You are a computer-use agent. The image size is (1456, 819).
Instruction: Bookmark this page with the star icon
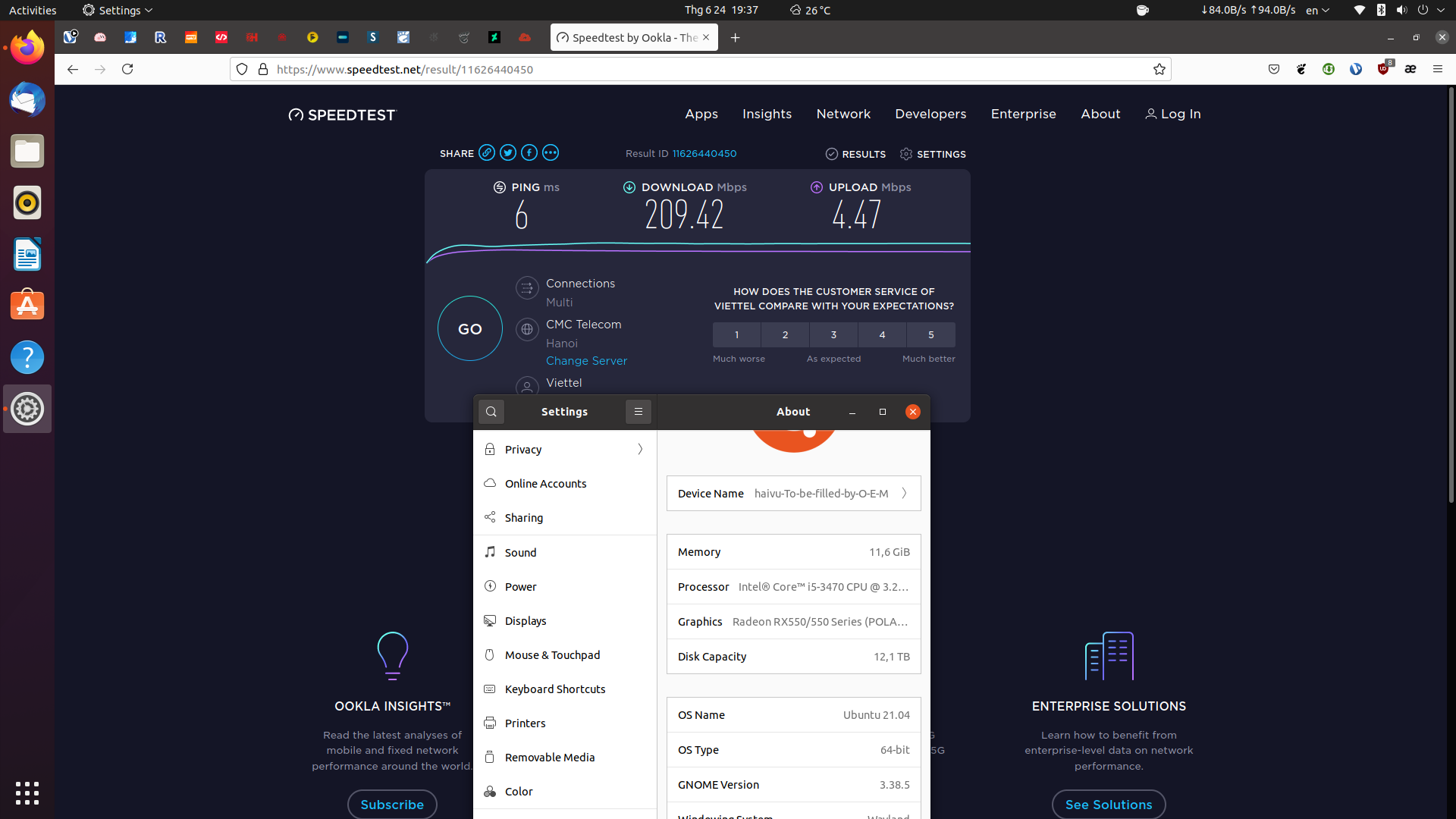1159,69
